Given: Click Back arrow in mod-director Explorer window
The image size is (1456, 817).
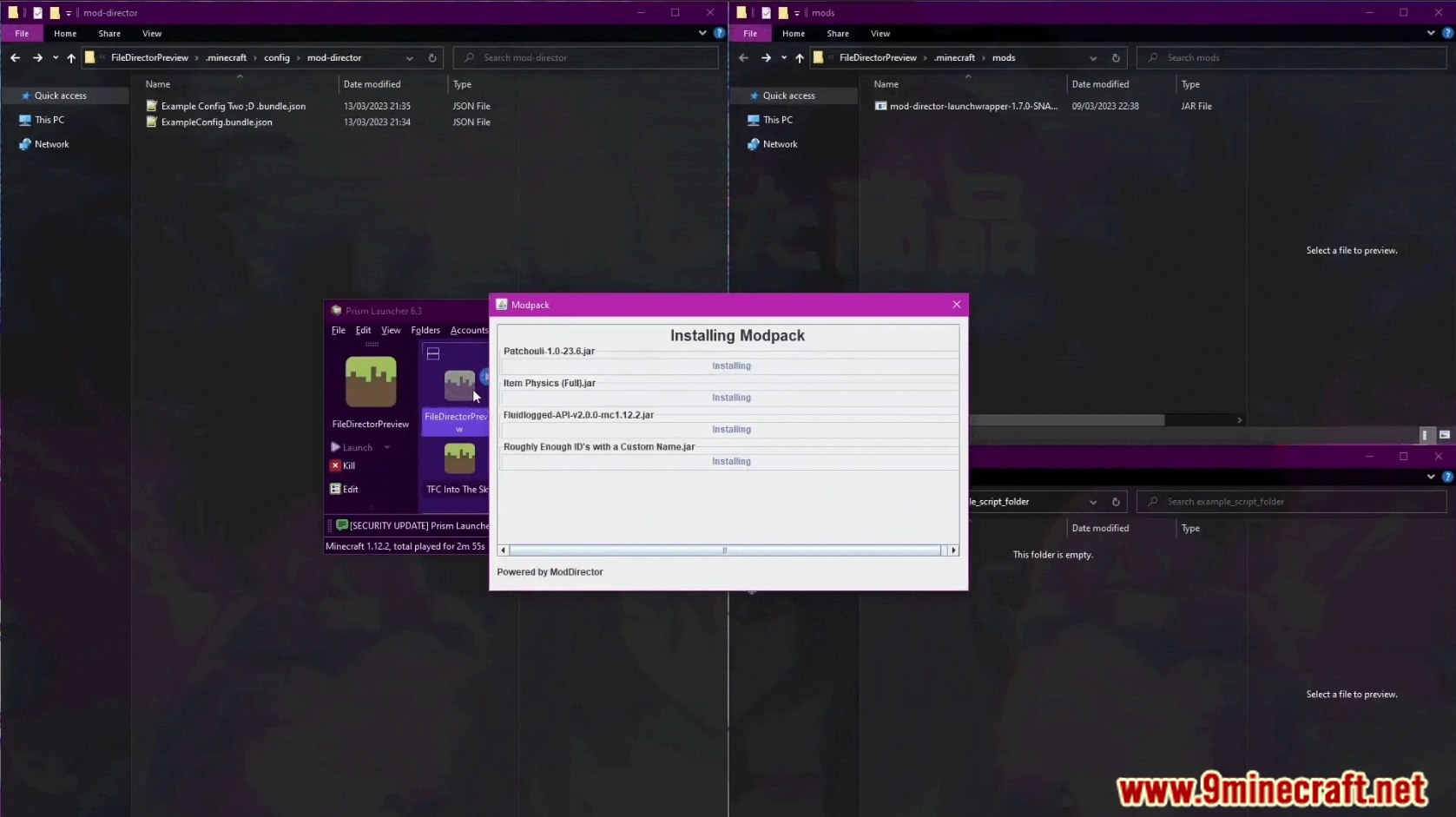Looking at the screenshot, I should click(15, 58).
